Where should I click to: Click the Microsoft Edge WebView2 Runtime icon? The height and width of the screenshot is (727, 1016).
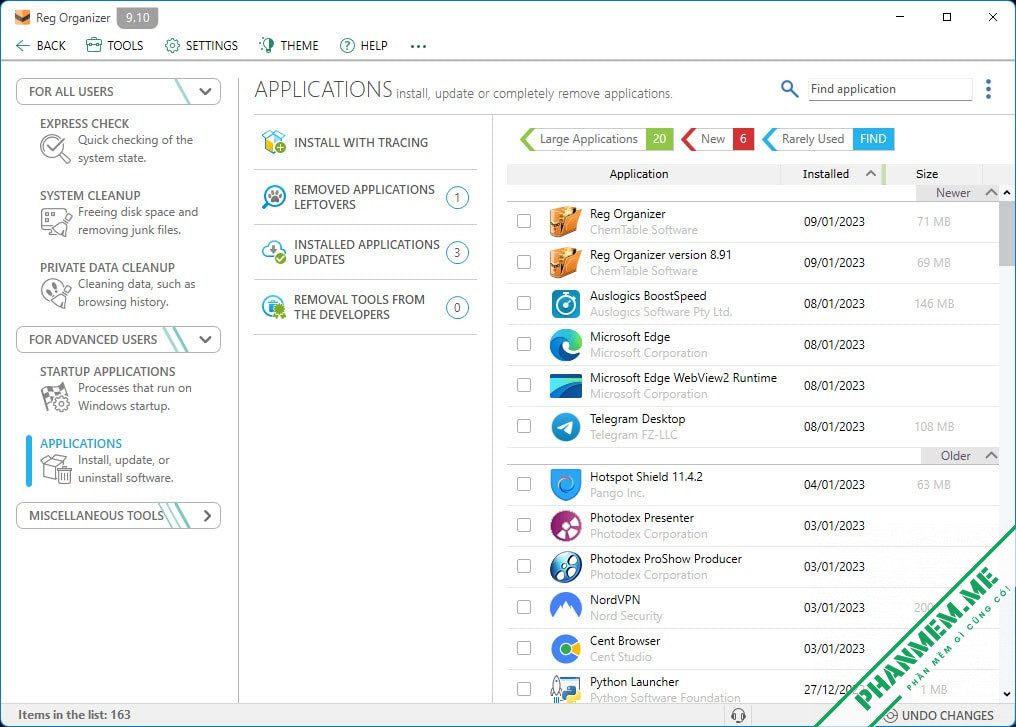point(566,385)
